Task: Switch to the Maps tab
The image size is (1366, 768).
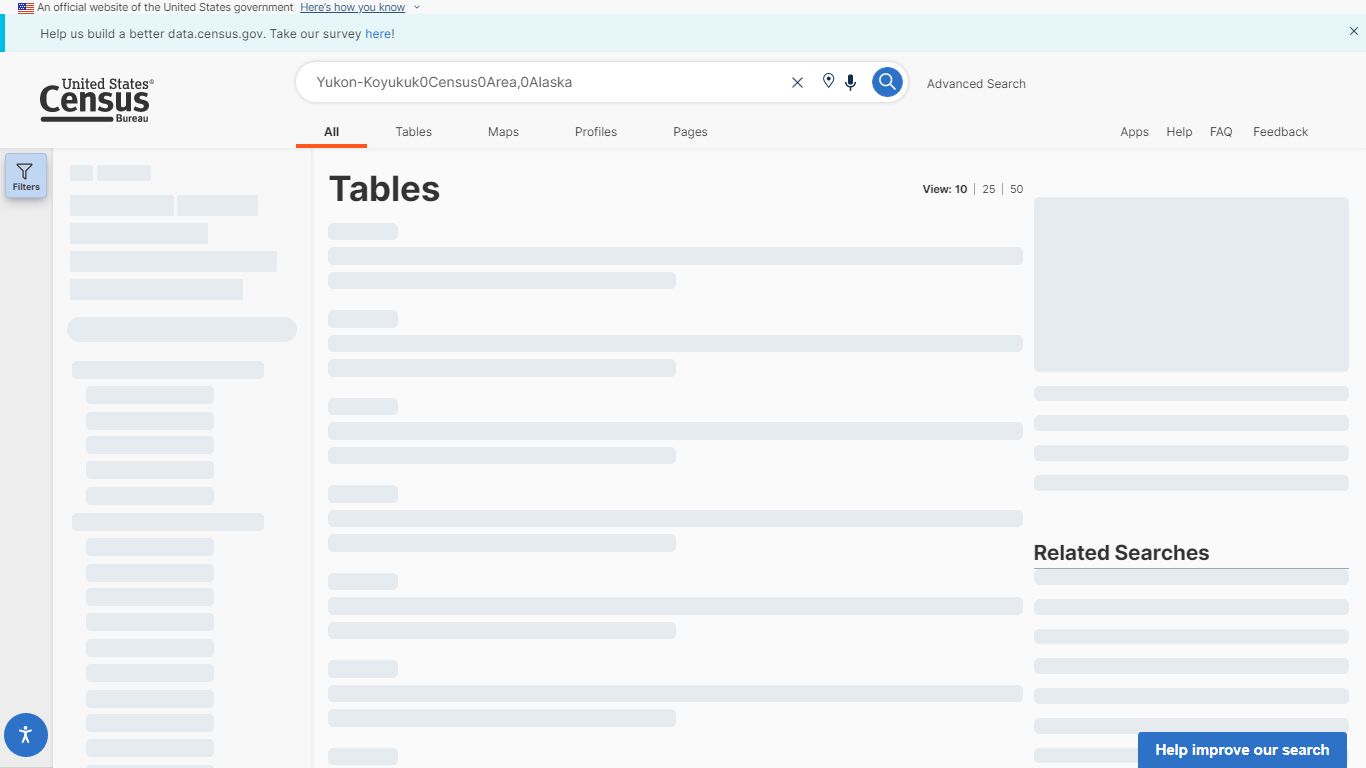Action: [503, 132]
